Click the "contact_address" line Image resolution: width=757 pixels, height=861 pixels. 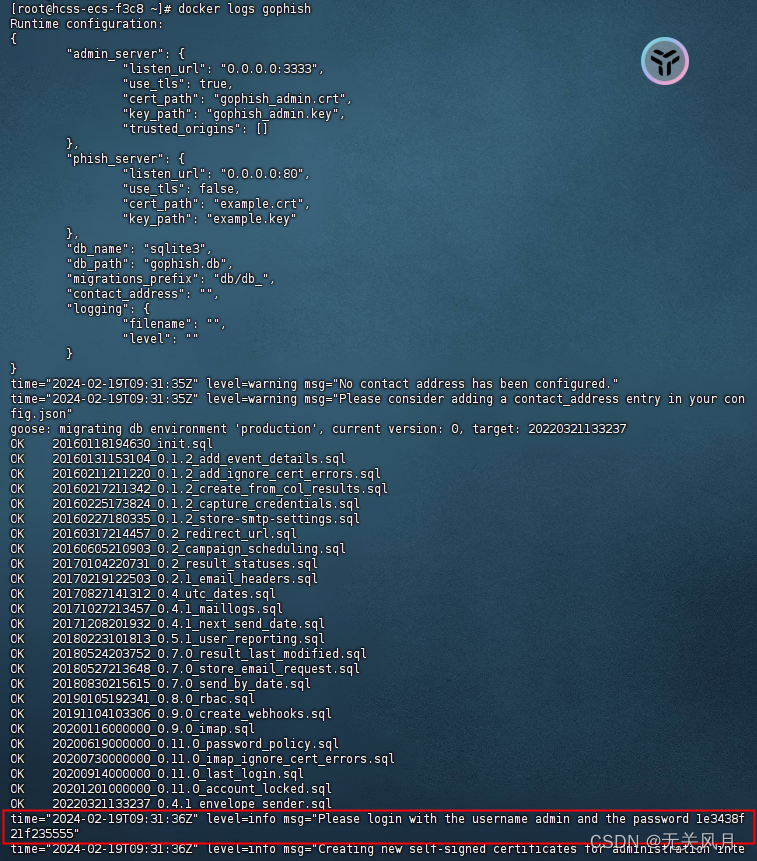click(x=142, y=294)
